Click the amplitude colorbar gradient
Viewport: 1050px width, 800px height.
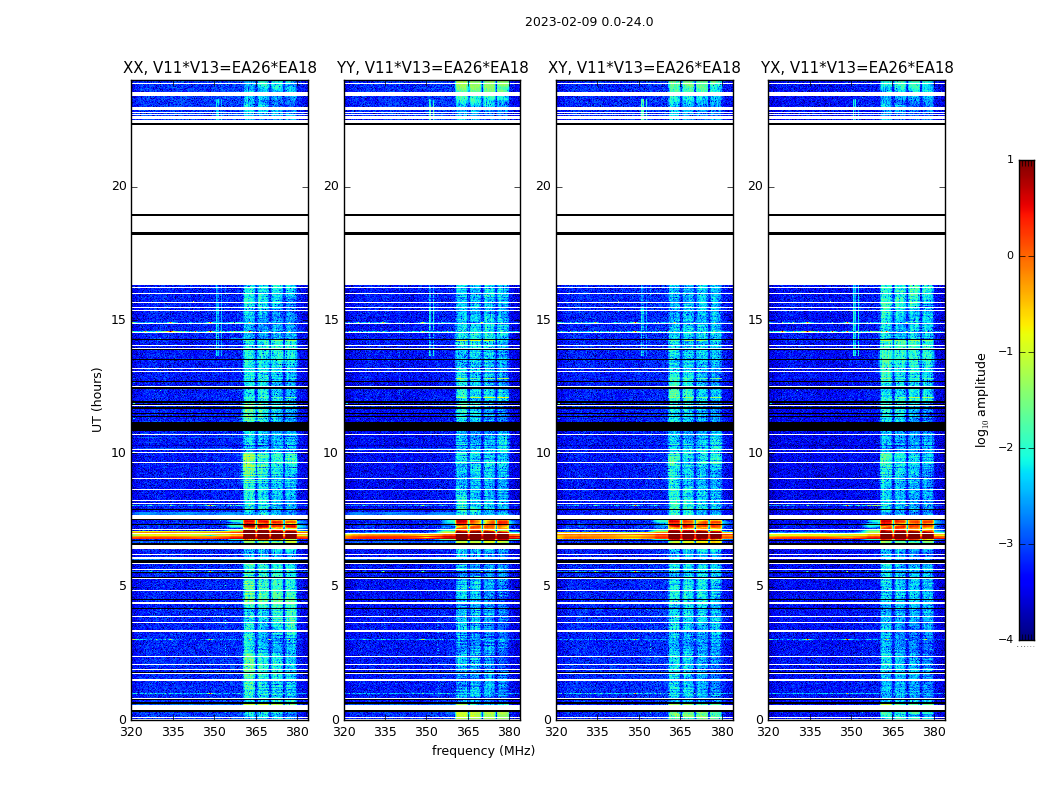pos(1026,400)
